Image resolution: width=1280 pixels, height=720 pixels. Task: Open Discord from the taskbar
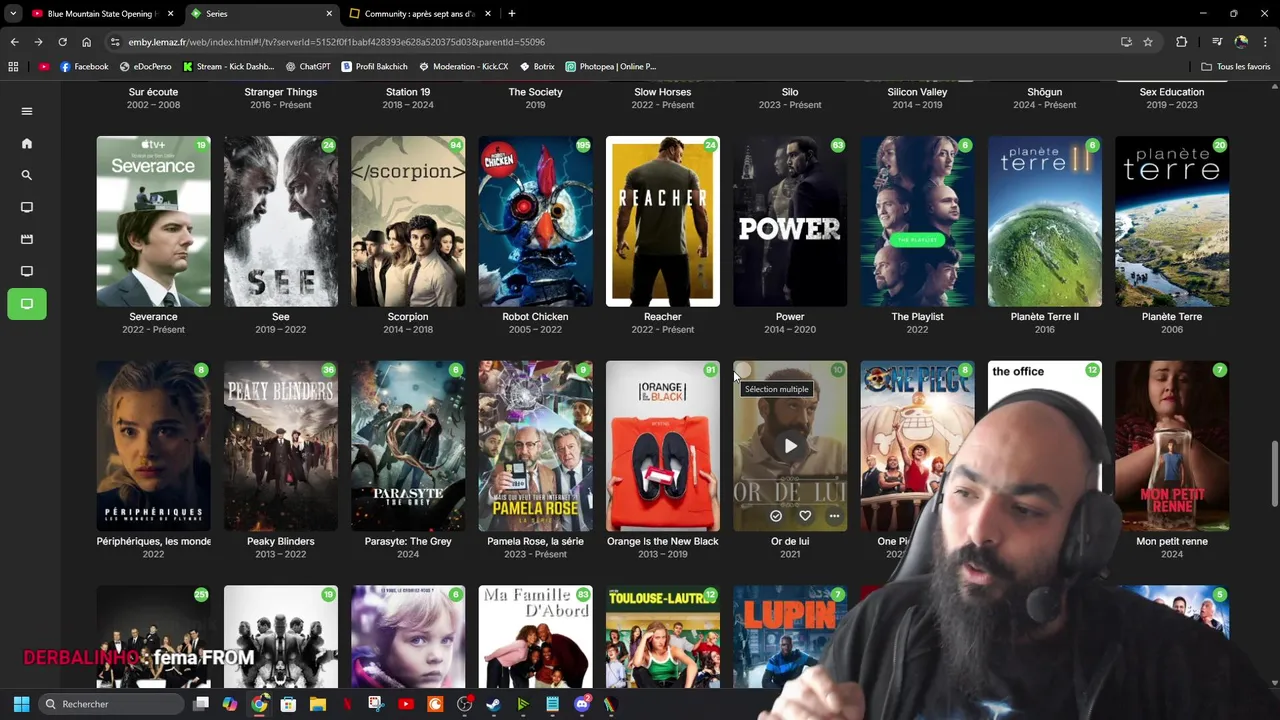582,704
